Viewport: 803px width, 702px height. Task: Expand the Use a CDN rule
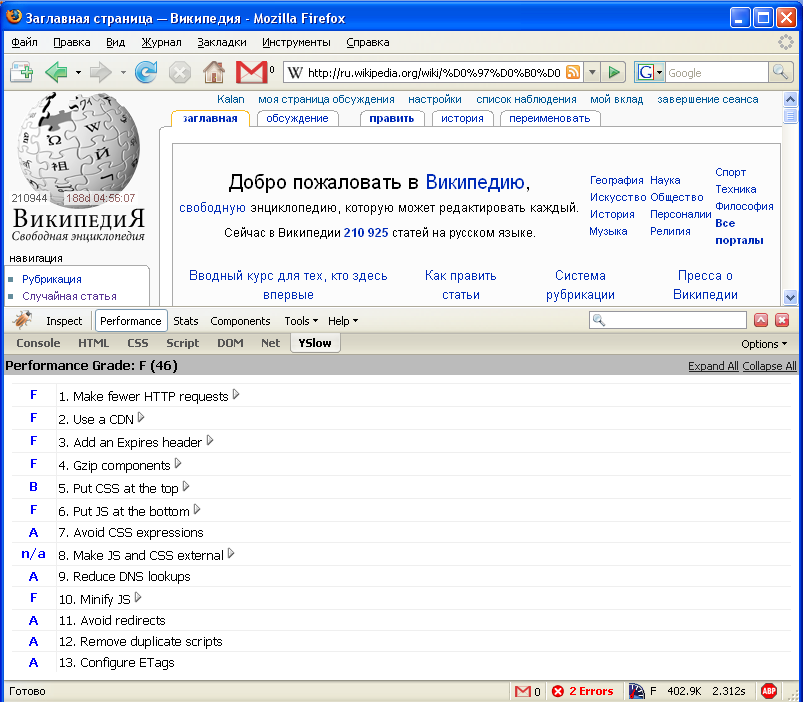tap(141, 418)
